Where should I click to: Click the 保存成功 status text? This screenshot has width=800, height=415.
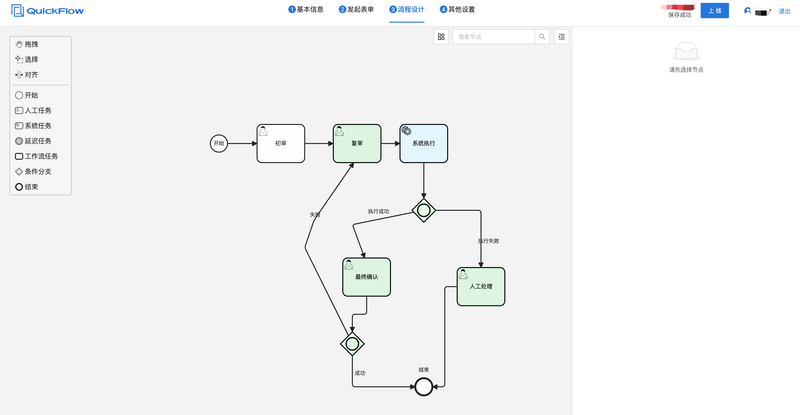click(x=680, y=15)
